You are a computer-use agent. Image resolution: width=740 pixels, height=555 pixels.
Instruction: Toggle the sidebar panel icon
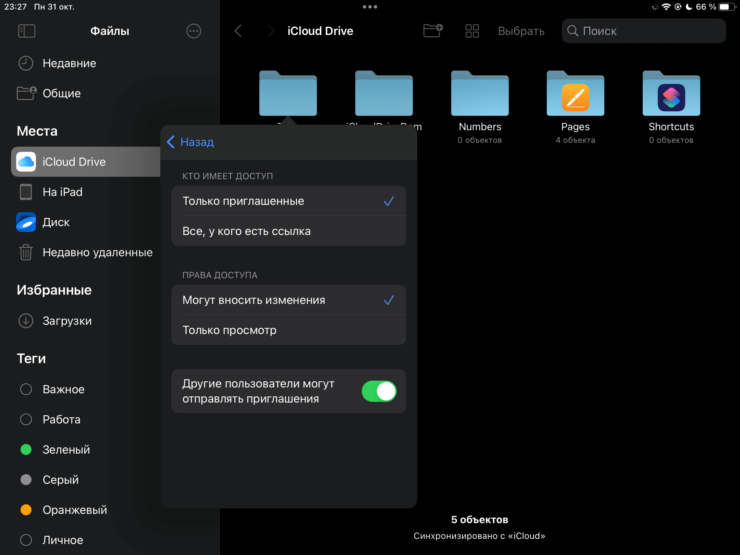click(x=27, y=31)
